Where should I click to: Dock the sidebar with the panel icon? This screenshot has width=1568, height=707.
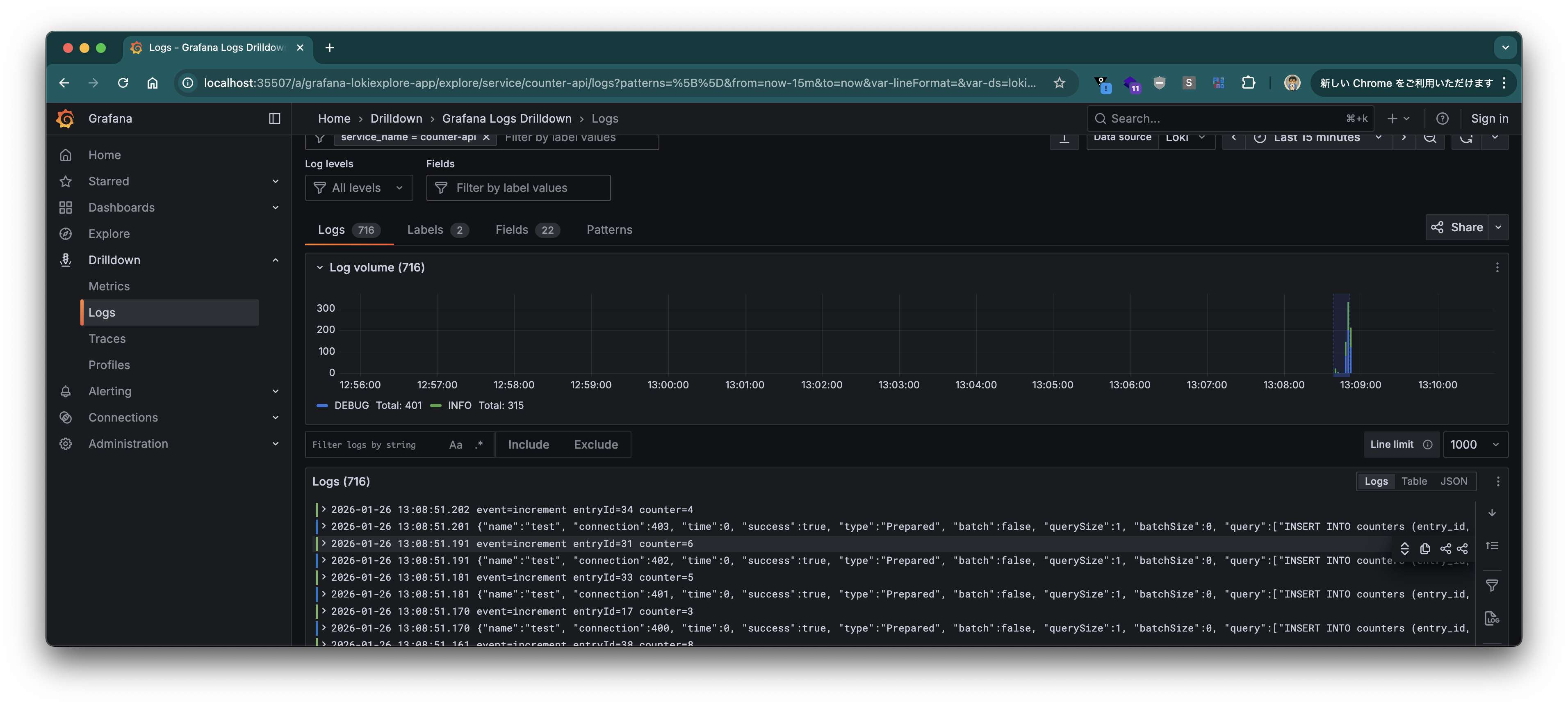[274, 118]
